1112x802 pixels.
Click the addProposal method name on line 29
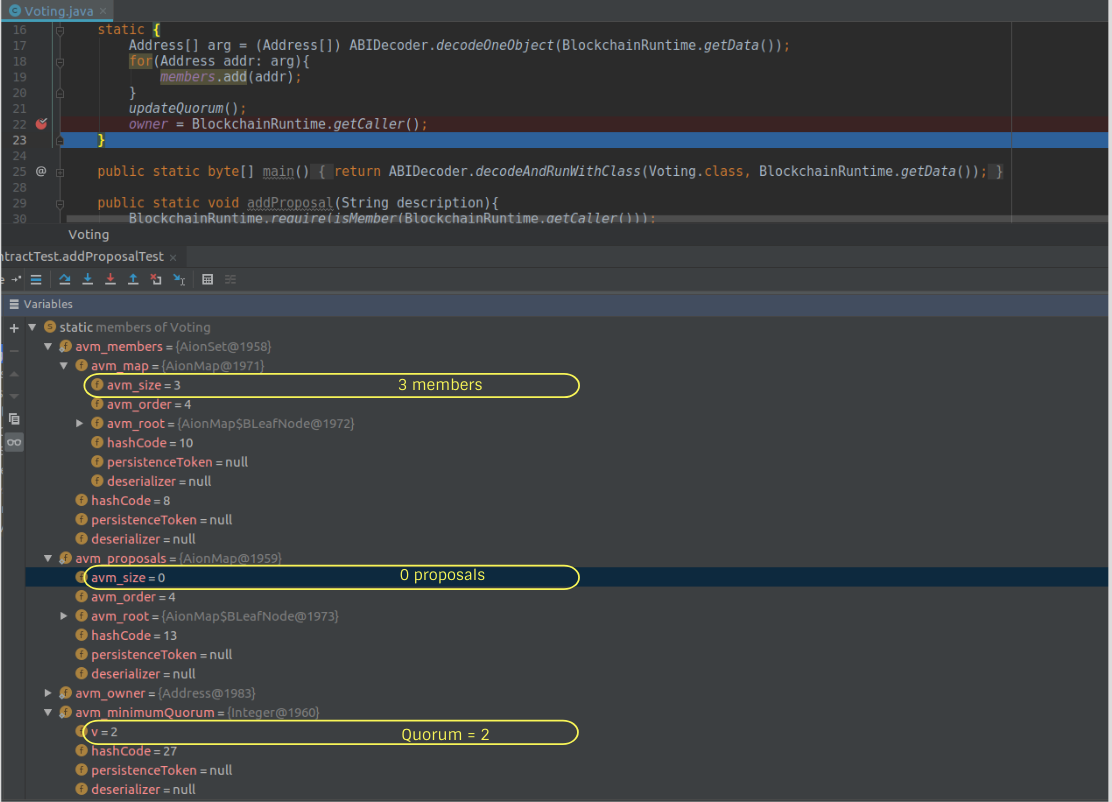click(290, 203)
